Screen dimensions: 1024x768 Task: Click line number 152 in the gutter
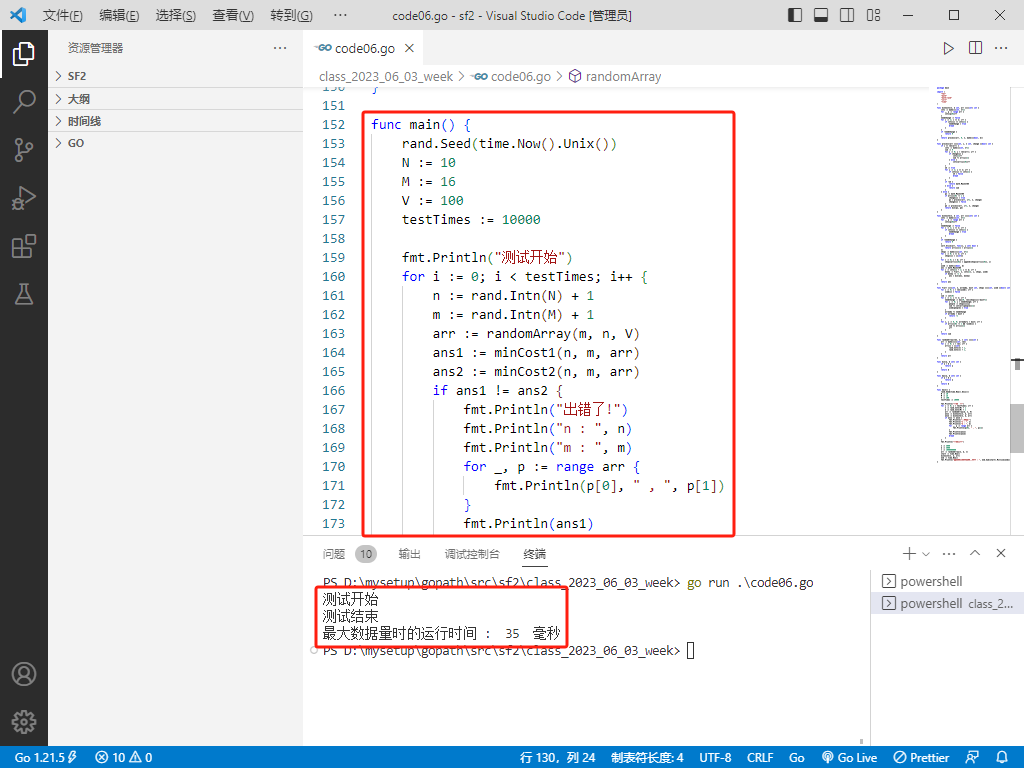(333, 124)
